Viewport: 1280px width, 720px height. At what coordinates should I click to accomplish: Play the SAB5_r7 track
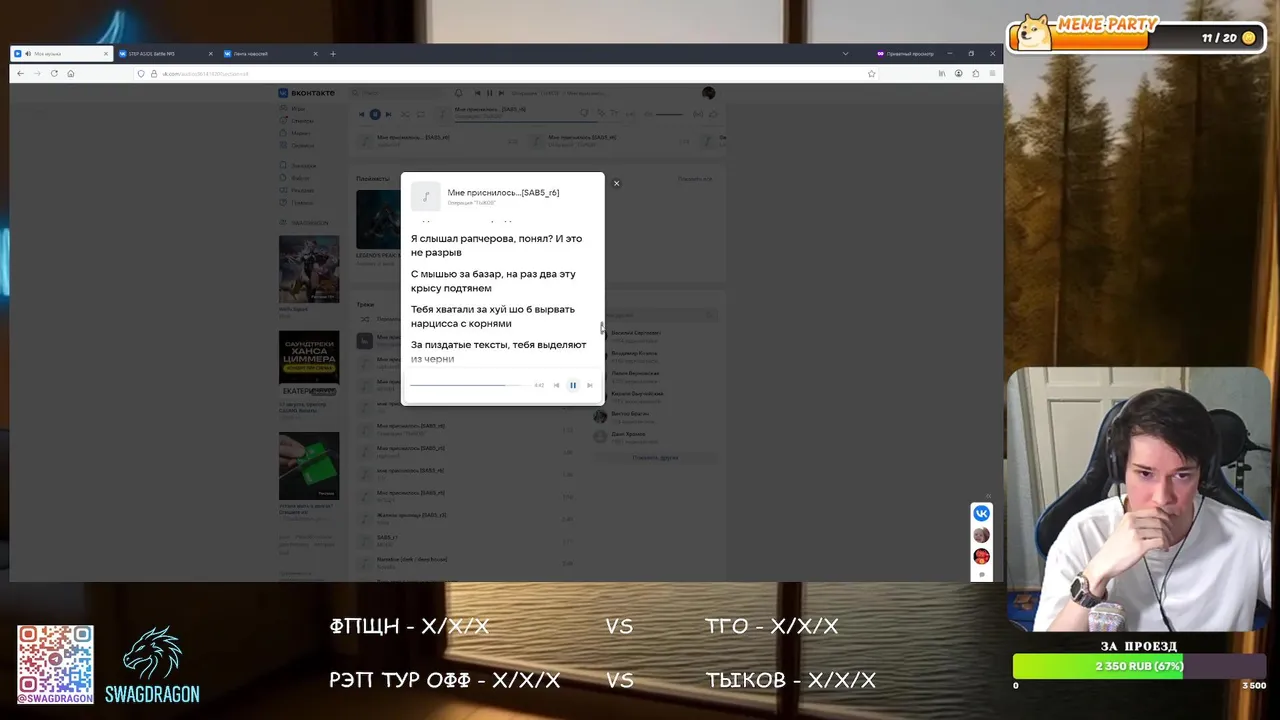pyautogui.click(x=460, y=541)
